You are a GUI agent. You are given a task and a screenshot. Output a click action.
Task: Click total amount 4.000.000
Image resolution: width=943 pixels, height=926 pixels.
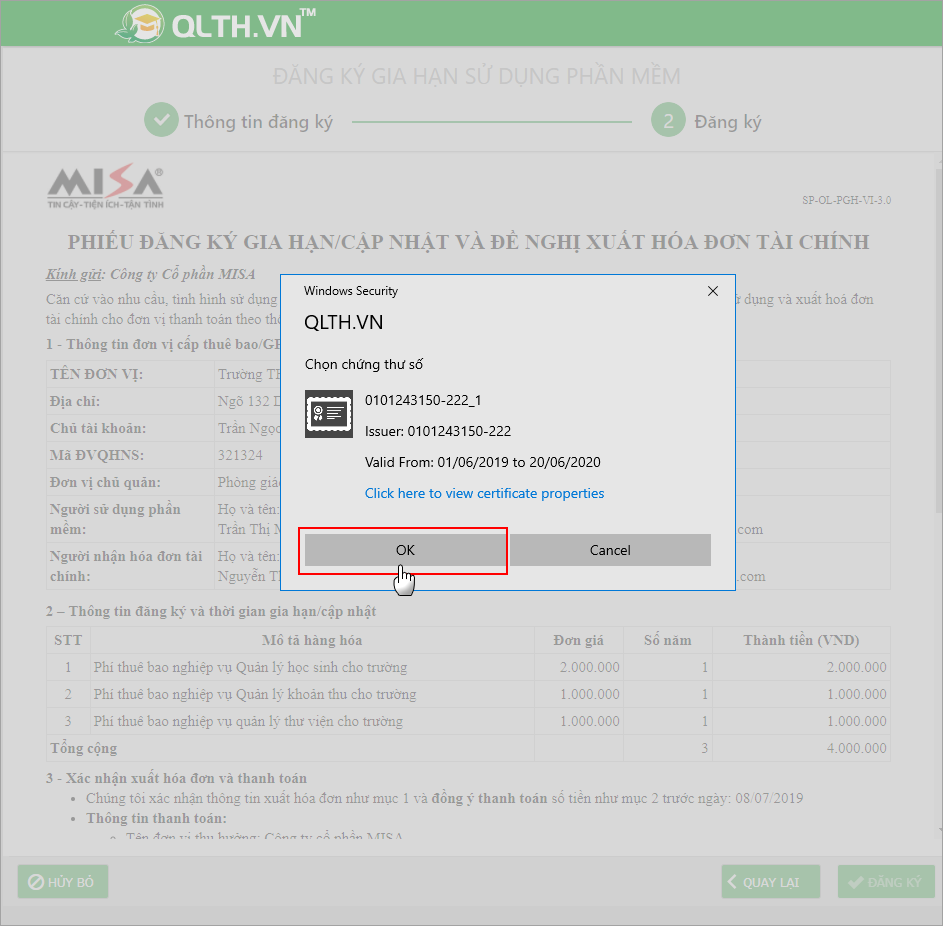[x=856, y=748]
